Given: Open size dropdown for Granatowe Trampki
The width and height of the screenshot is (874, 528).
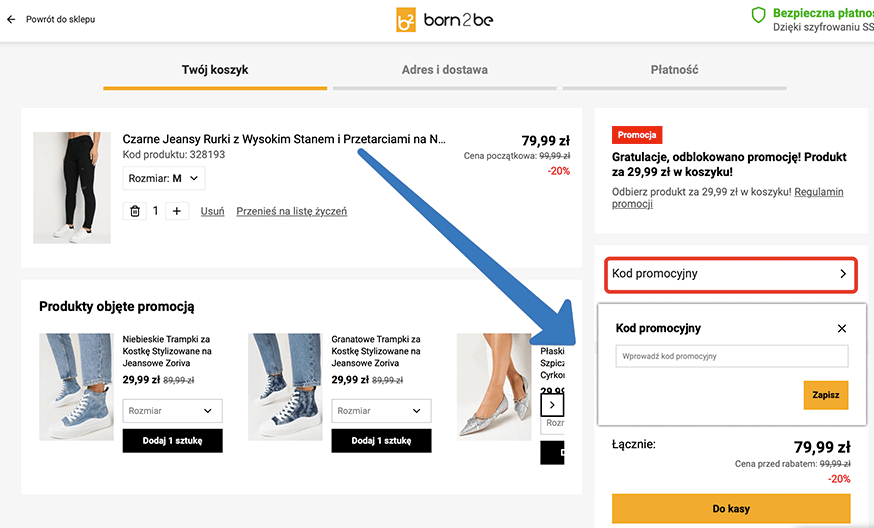Looking at the screenshot, I should [381, 411].
